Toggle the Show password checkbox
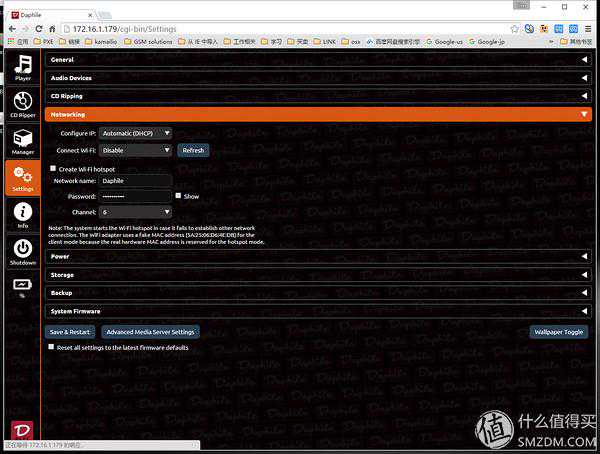The height and width of the screenshot is (454, 600). click(178, 196)
